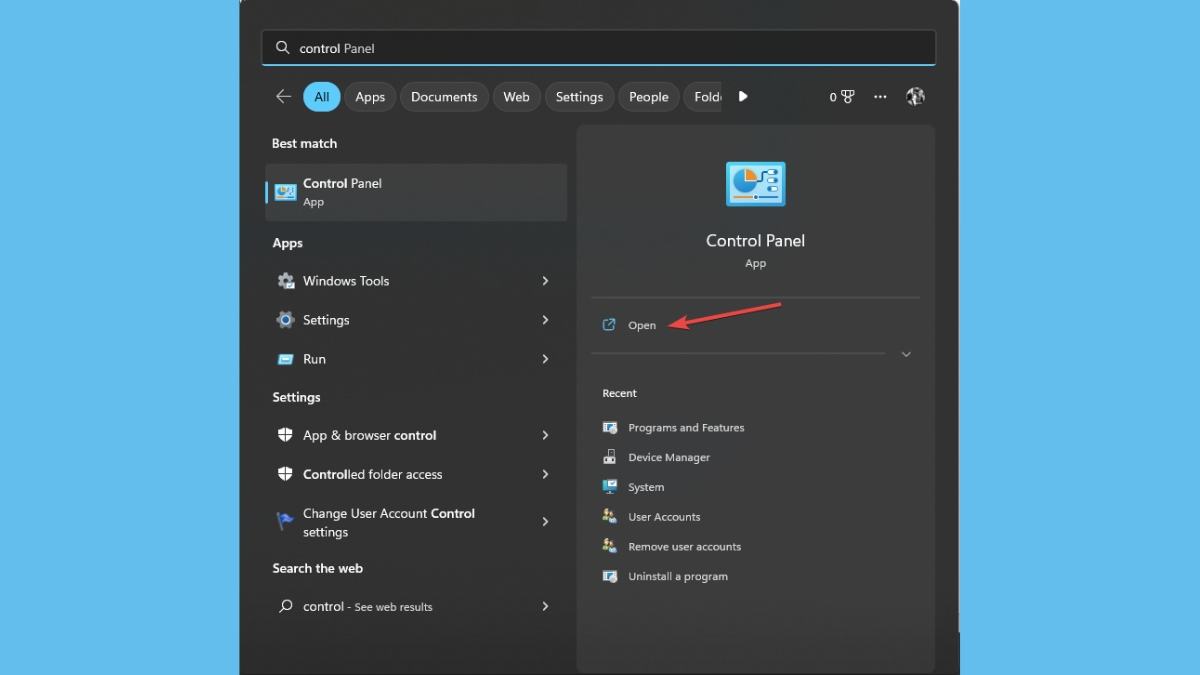Screen dimensions: 1200x675
Task: Expand the web results chevron for control
Action: point(545,606)
